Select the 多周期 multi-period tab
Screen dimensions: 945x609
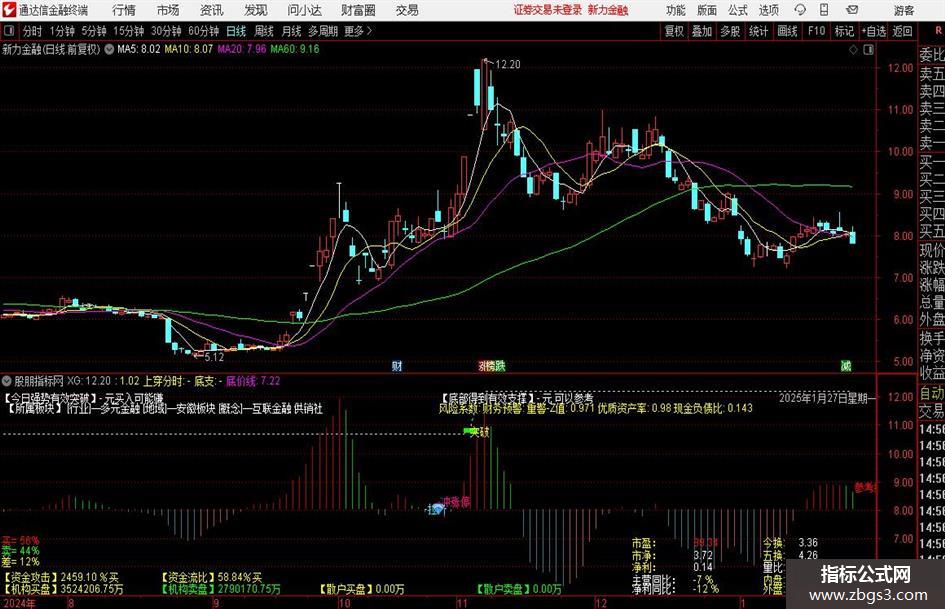click(x=323, y=31)
